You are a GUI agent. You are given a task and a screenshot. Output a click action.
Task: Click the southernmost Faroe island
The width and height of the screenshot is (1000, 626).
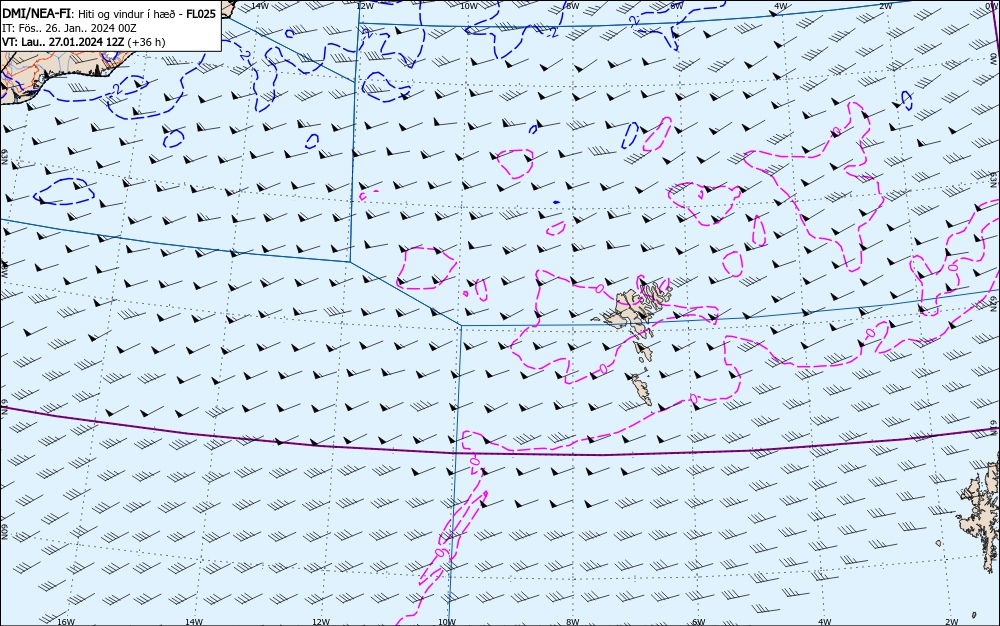[x=640, y=389]
